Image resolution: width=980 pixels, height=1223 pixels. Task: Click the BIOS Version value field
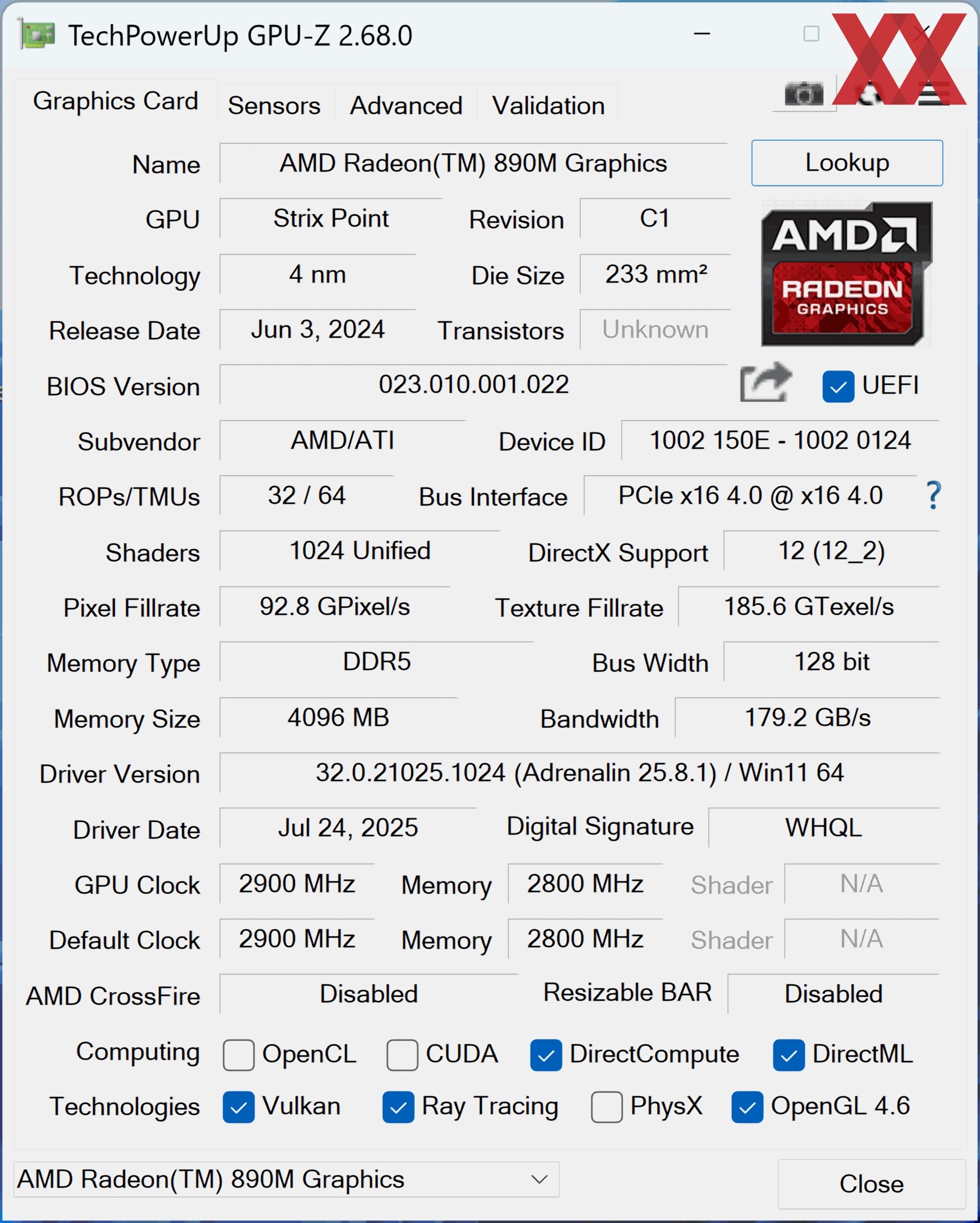pyautogui.click(x=473, y=385)
